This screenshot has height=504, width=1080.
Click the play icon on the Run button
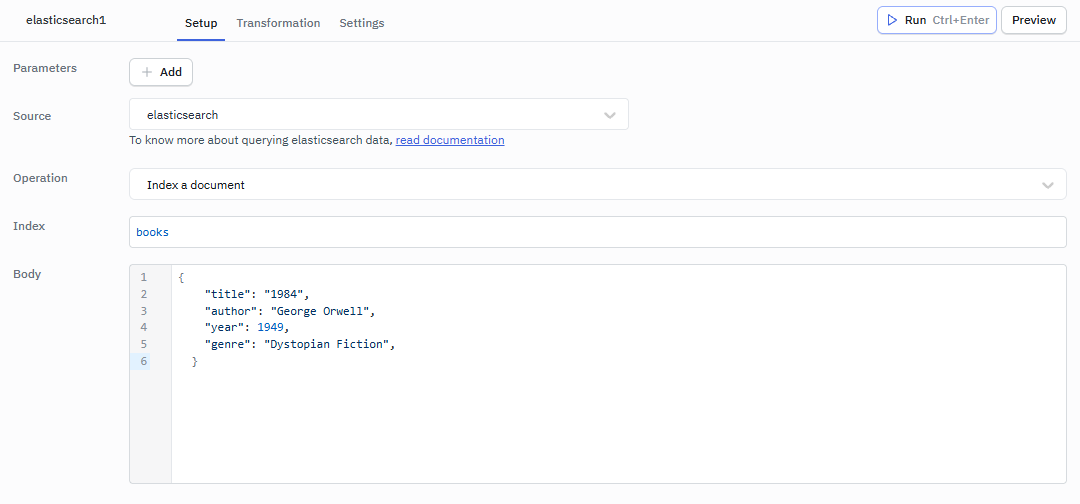point(892,20)
